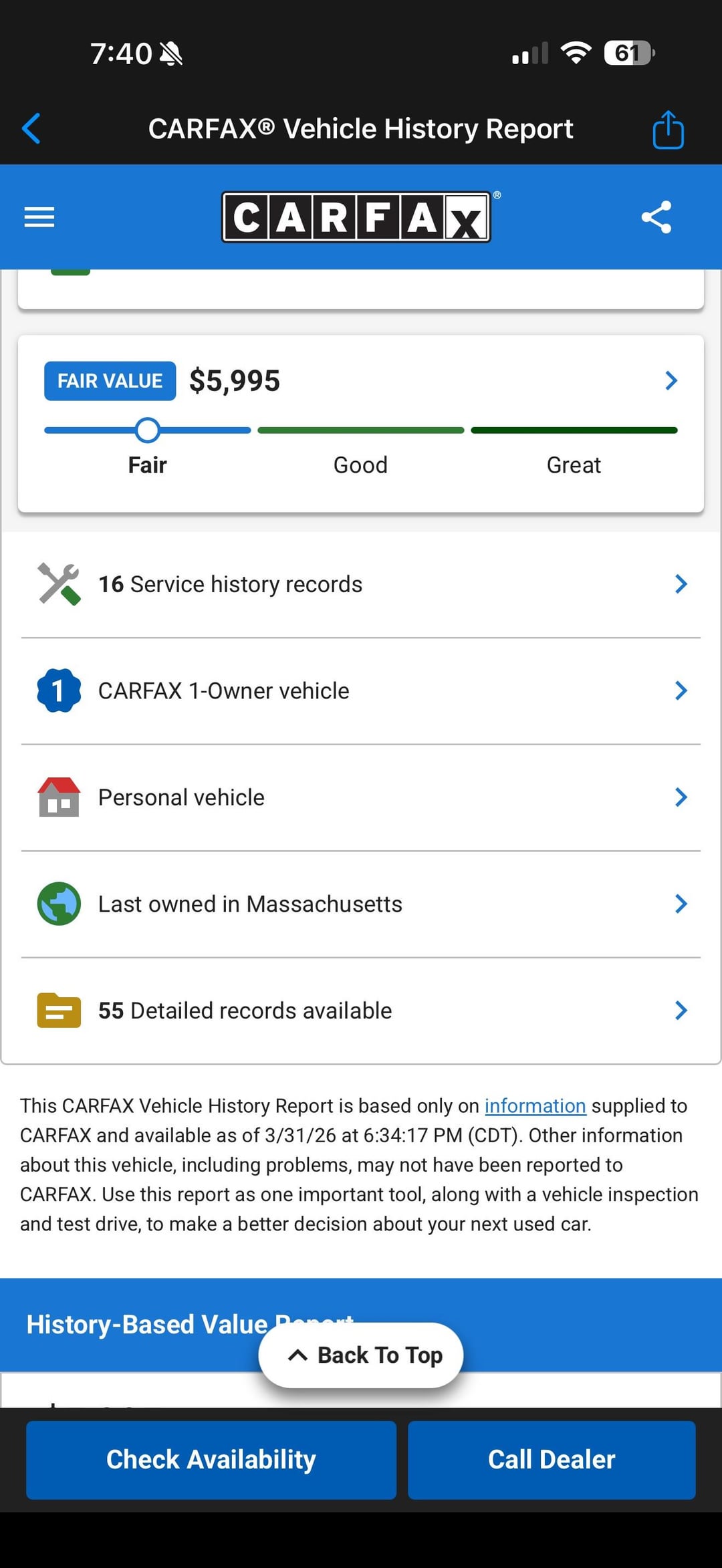Tap the yellow detailed records folder icon
722x1568 pixels.
click(59, 1010)
